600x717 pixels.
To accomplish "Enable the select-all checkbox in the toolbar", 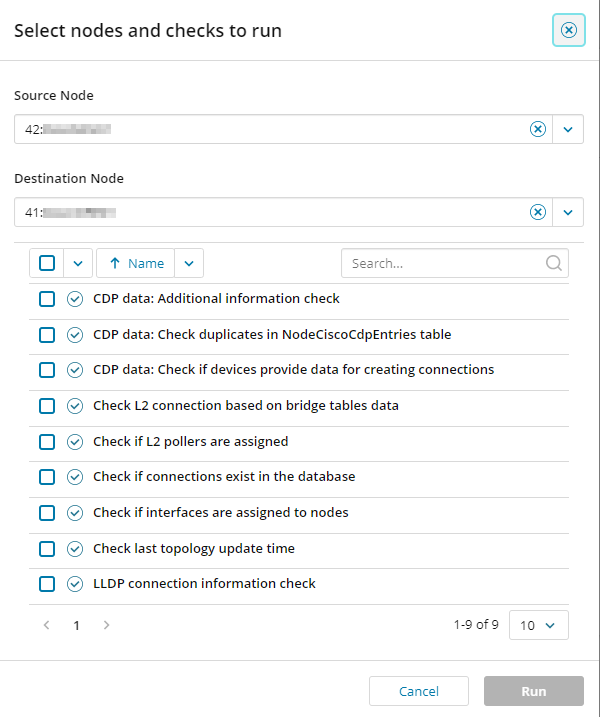I will tap(47, 263).
